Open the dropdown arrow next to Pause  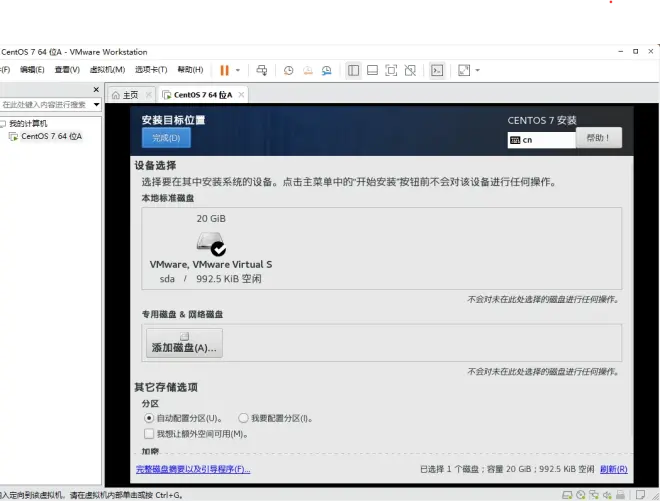[238, 70]
